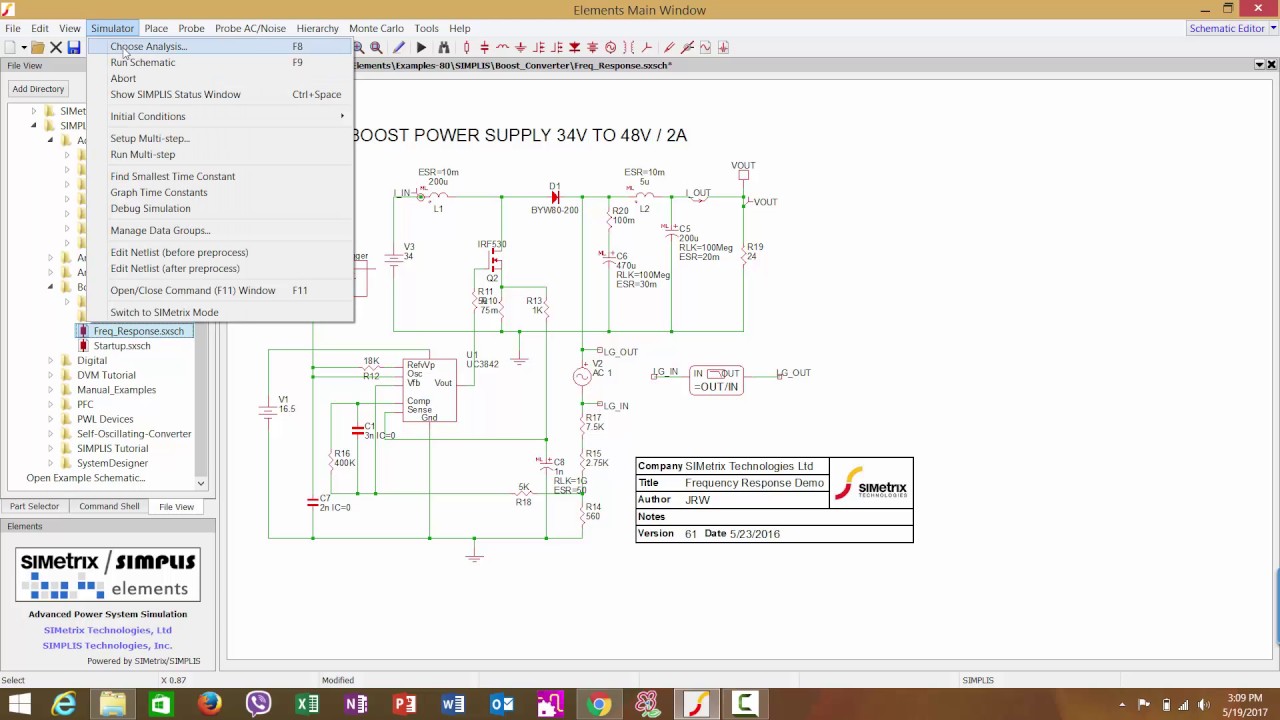Place a diode from the toolbar

coord(574,47)
